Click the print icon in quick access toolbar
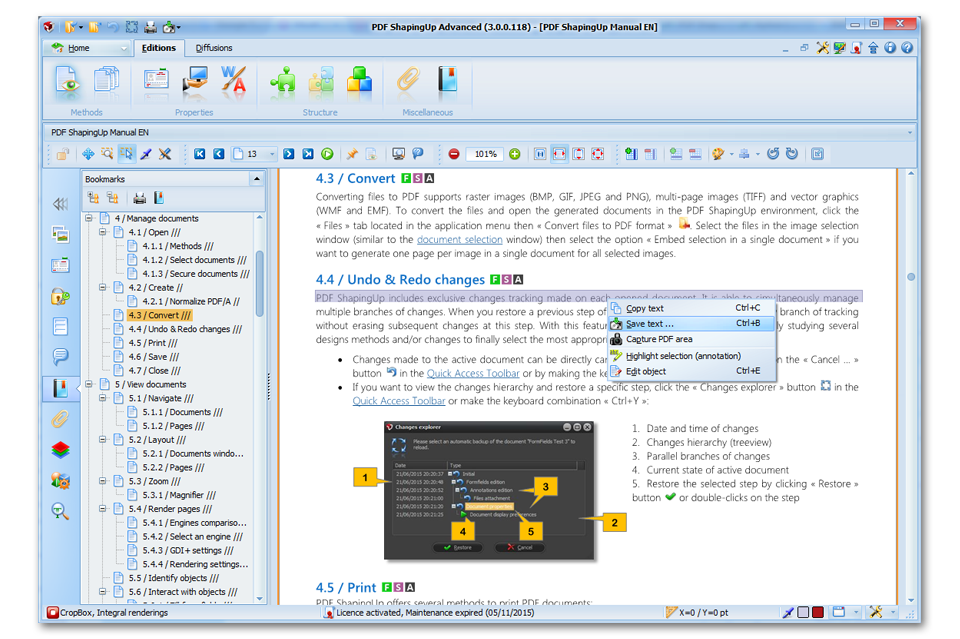 click(x=150, y=27)
